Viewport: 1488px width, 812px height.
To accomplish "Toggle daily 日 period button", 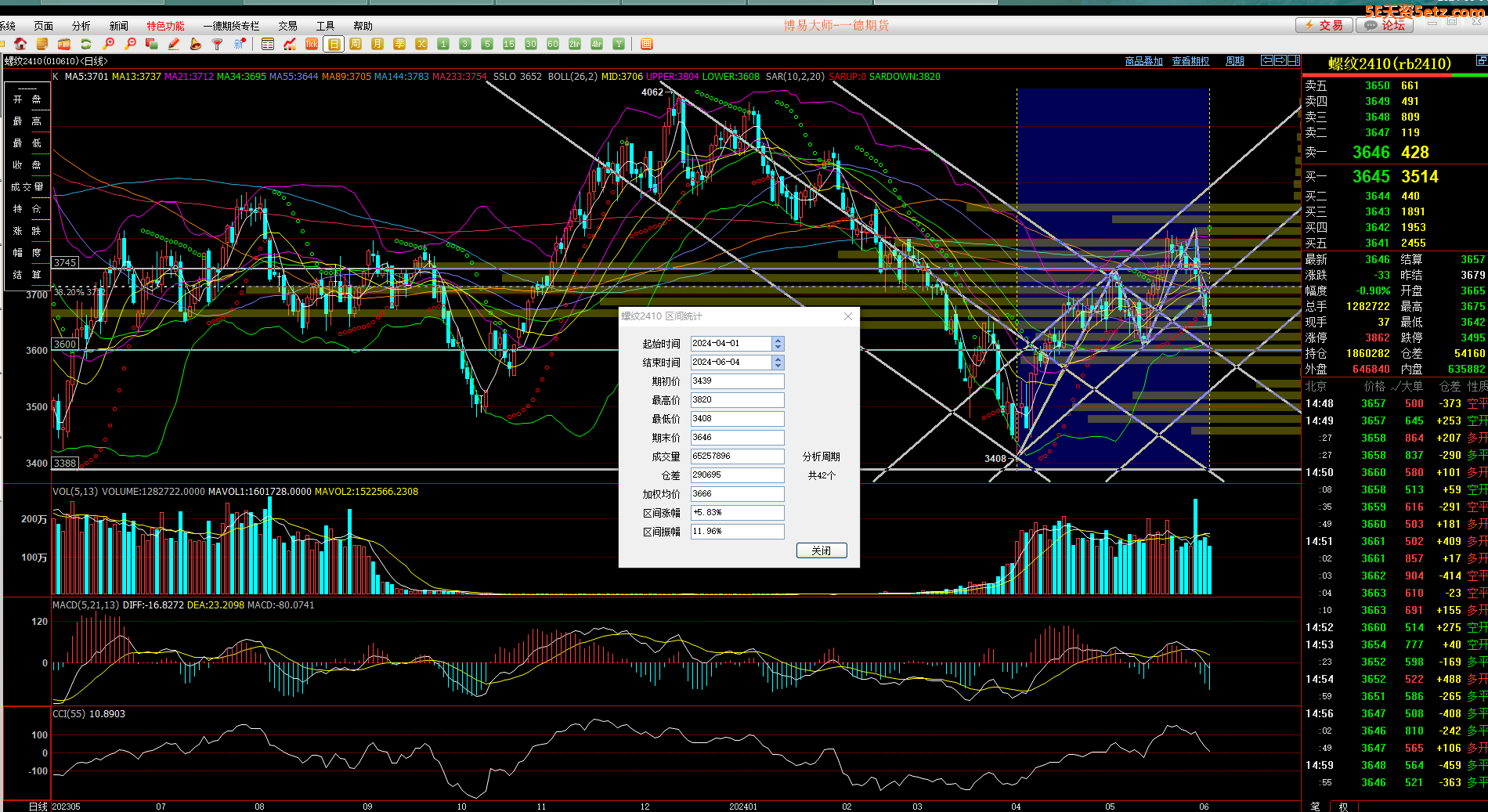I will coord(334,44).
